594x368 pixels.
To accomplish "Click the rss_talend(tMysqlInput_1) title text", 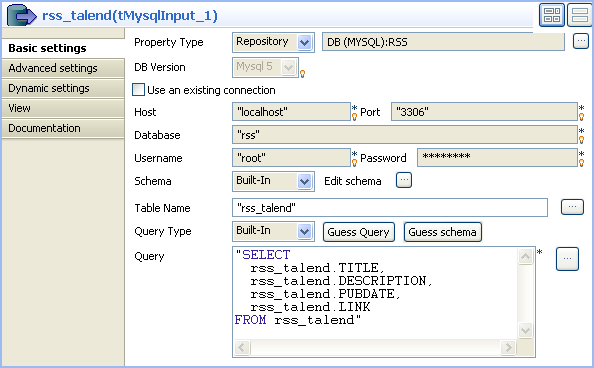I will [130, 16].
